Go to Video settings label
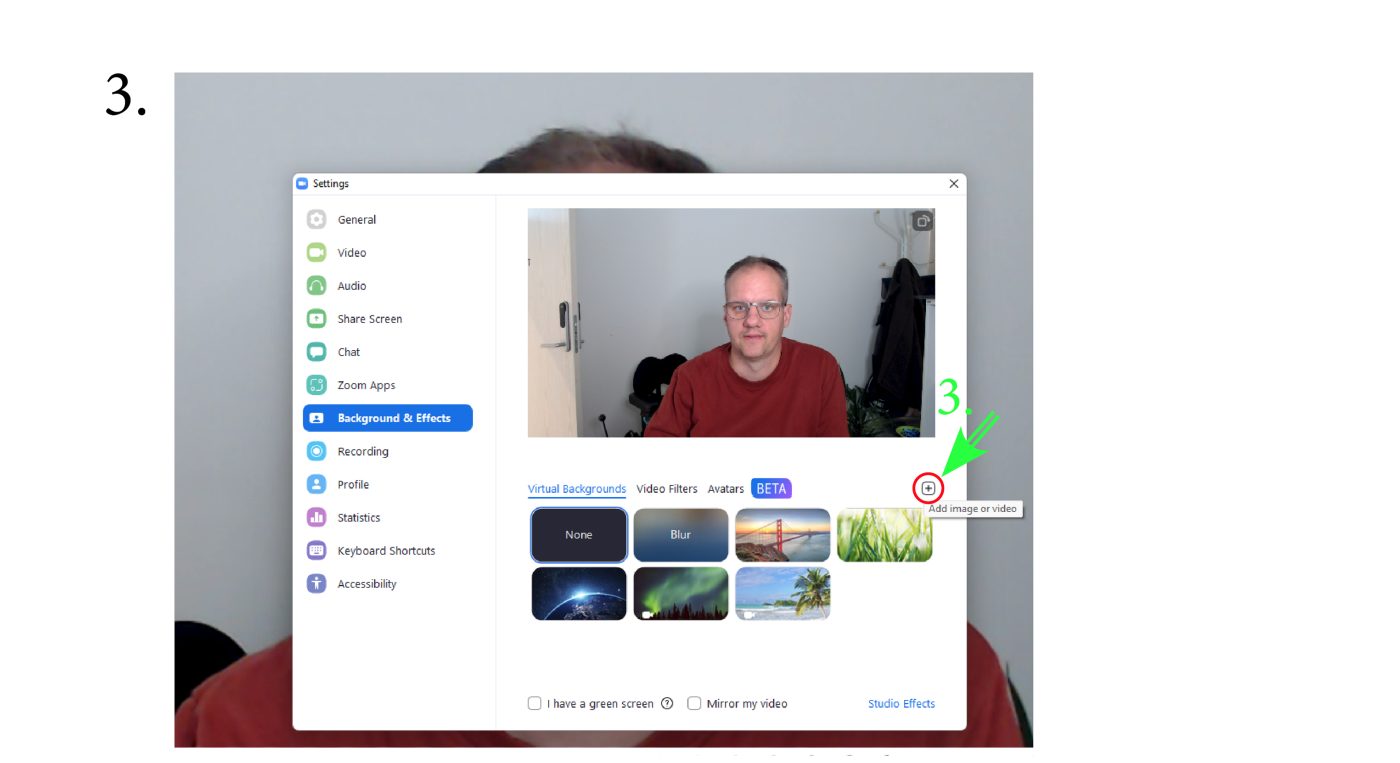The height and width of the screenshot is (763, 1400). pos(352,253)
